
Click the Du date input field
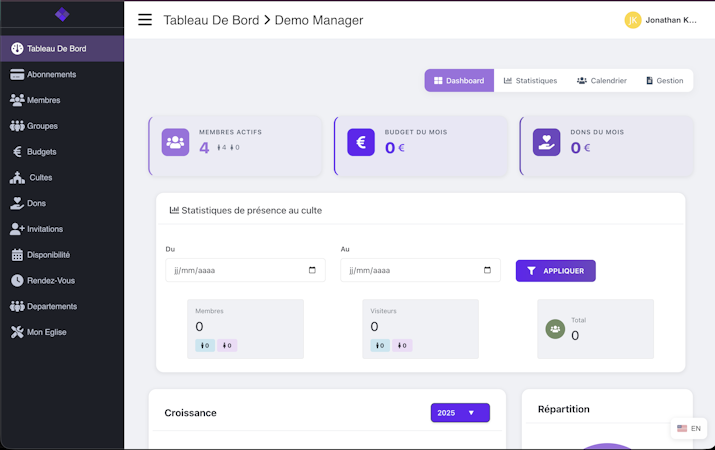pyautogui.click(x=245, y=270)
